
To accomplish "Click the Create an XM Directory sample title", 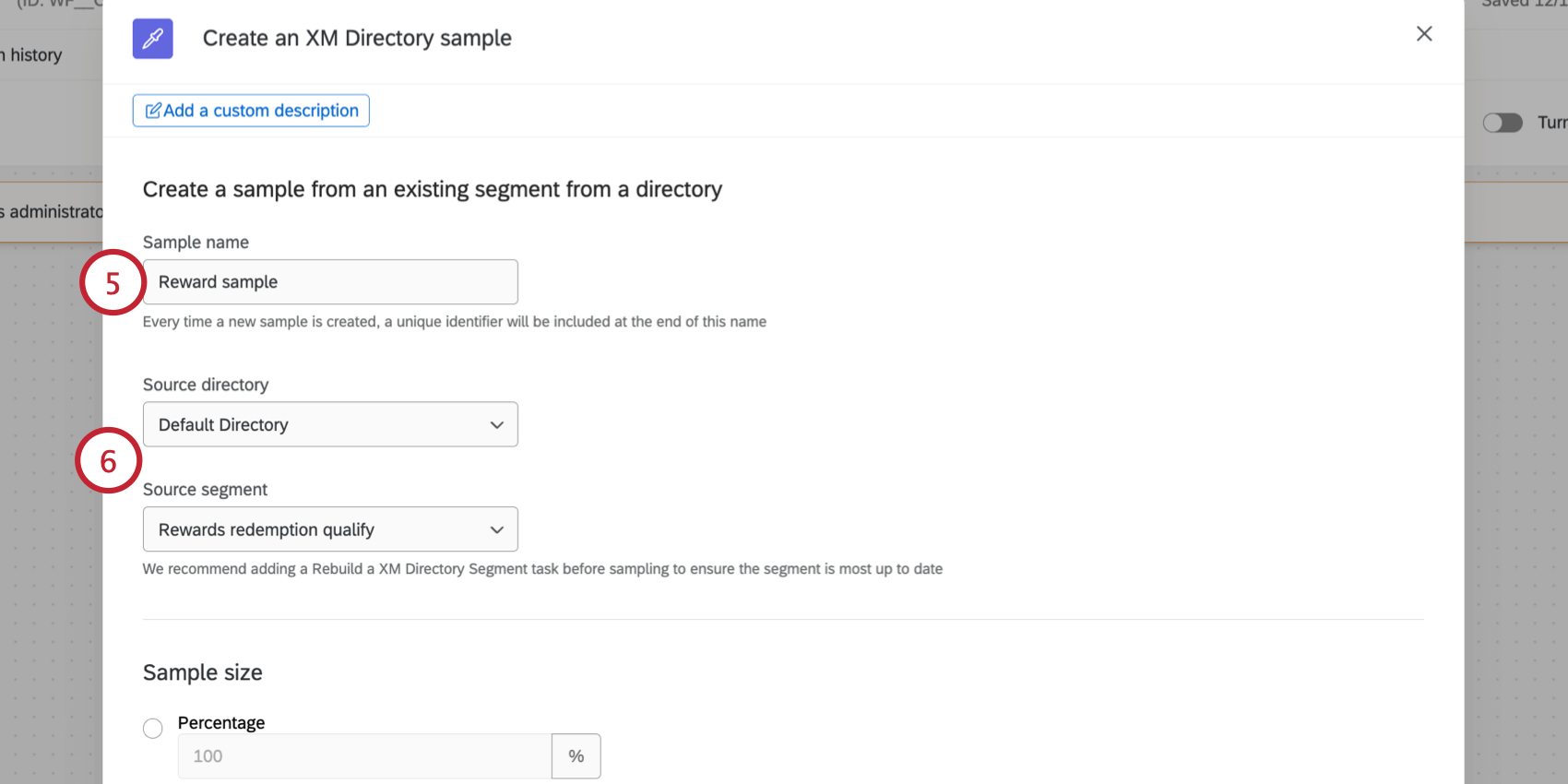I will (356, 38).
